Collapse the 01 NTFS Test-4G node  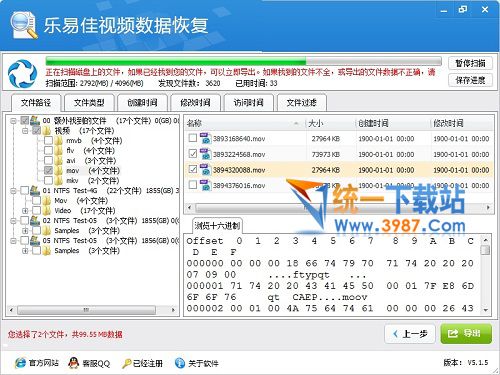(13, 191)
